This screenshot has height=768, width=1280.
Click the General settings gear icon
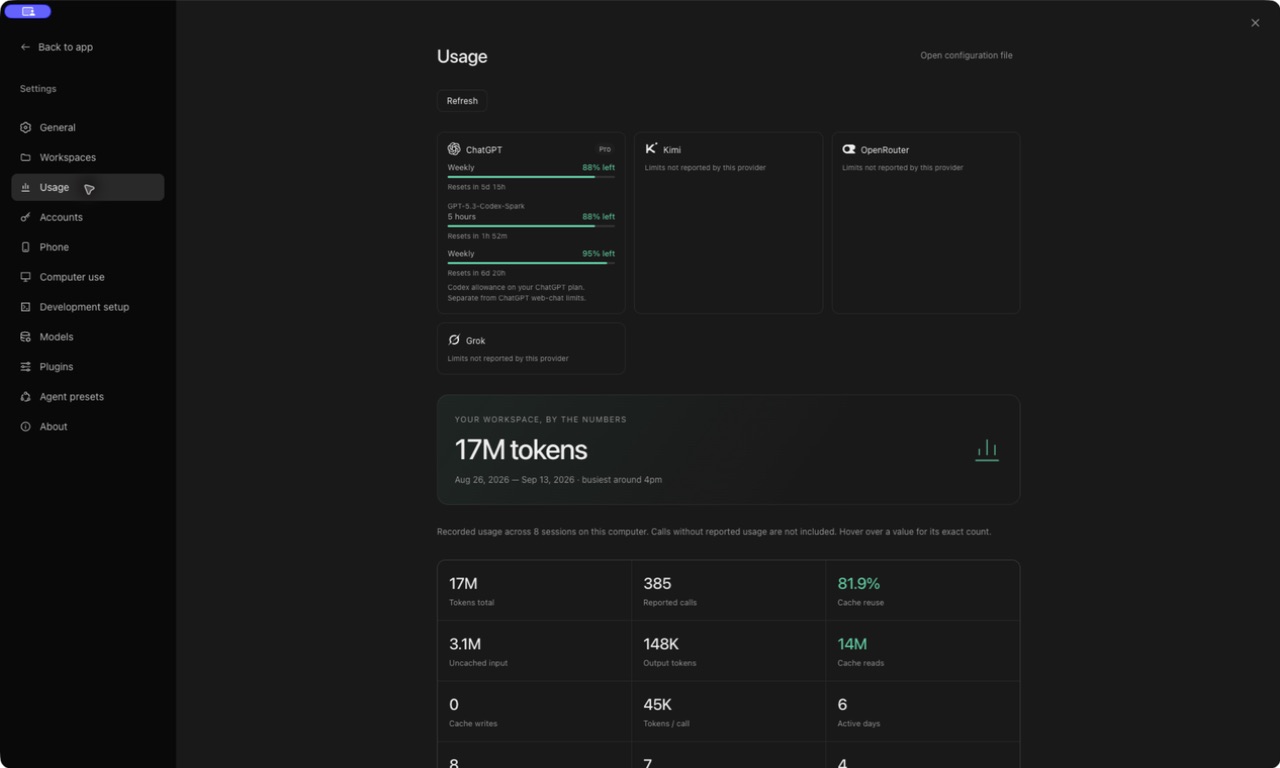(x=26, y=128)
